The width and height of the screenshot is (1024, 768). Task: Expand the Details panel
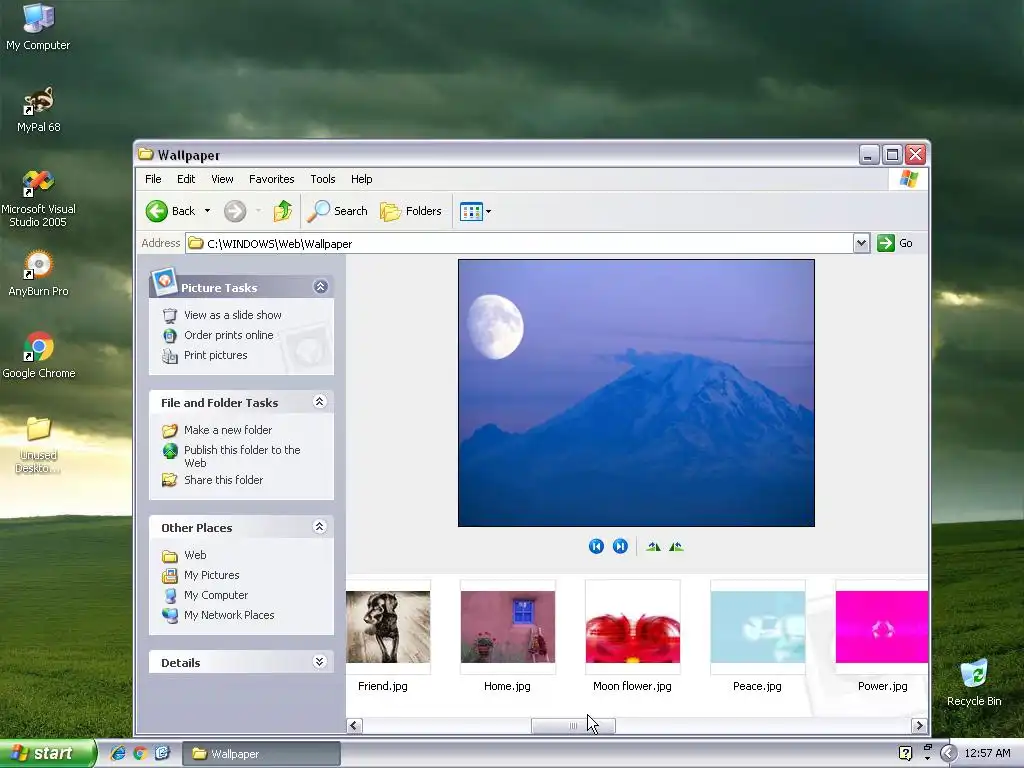[x=319, y=662]
